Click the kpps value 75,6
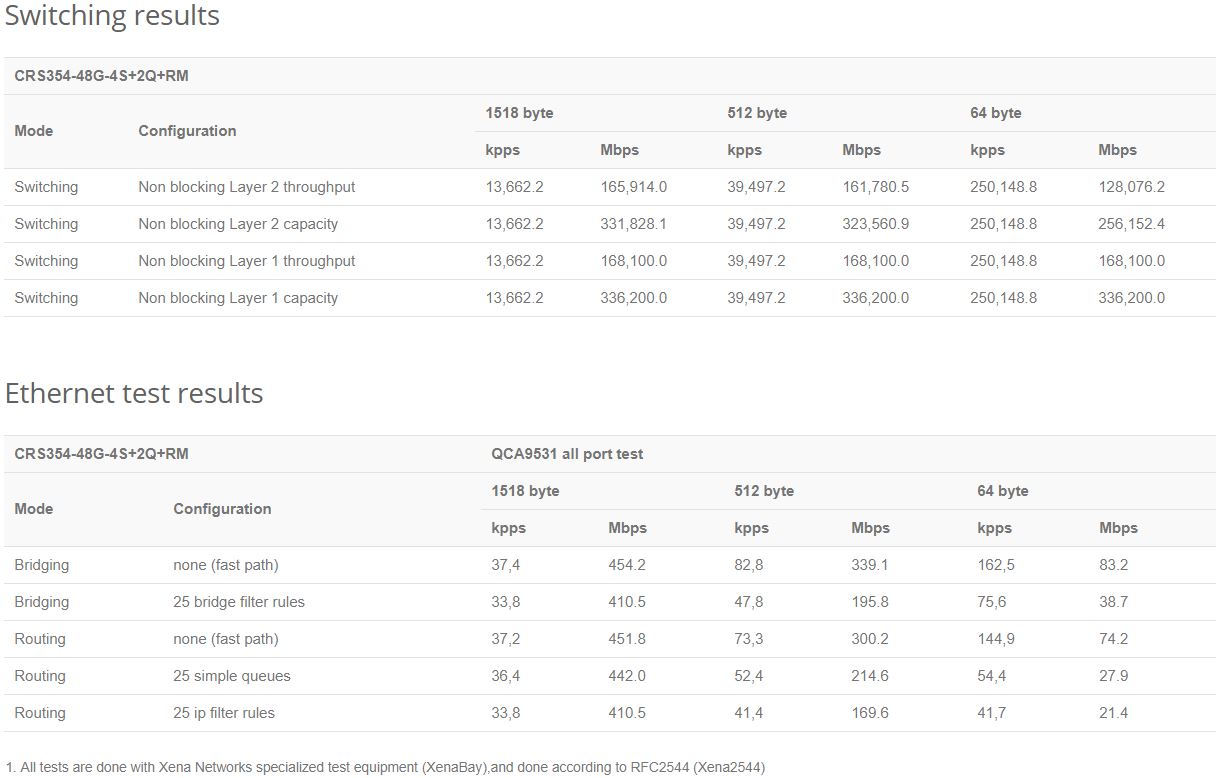The image size is (1222, 778). click(992, 602)
